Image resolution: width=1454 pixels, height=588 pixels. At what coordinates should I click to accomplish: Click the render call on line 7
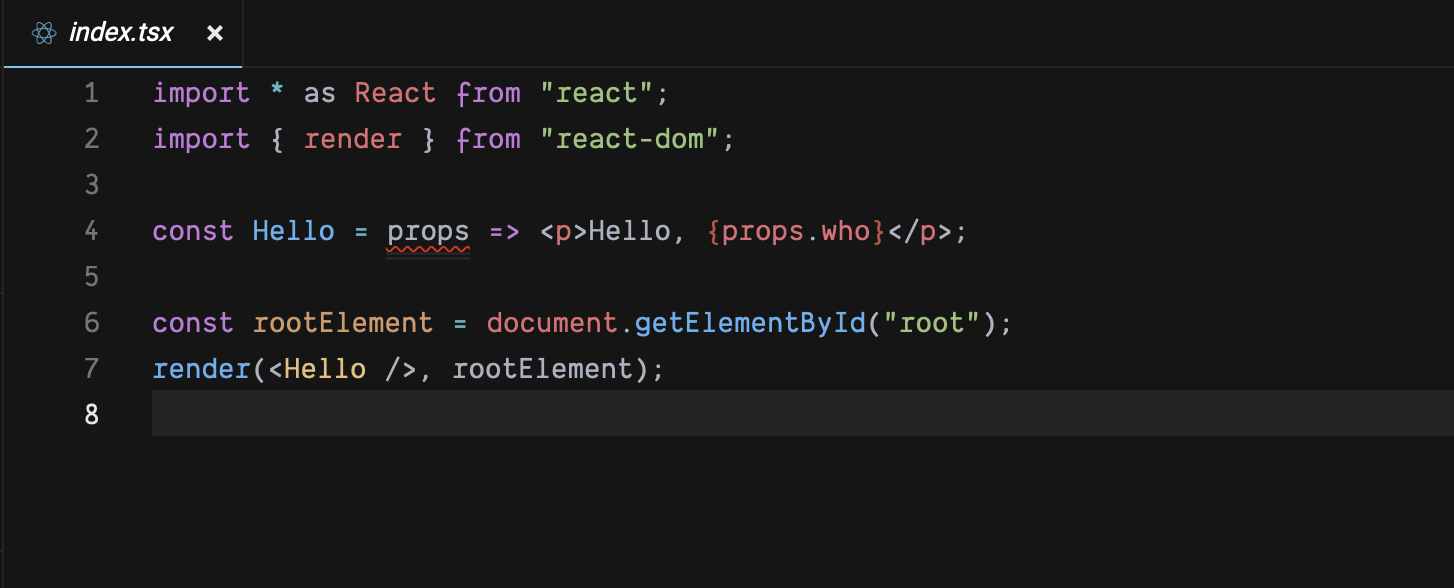[202, 369]
